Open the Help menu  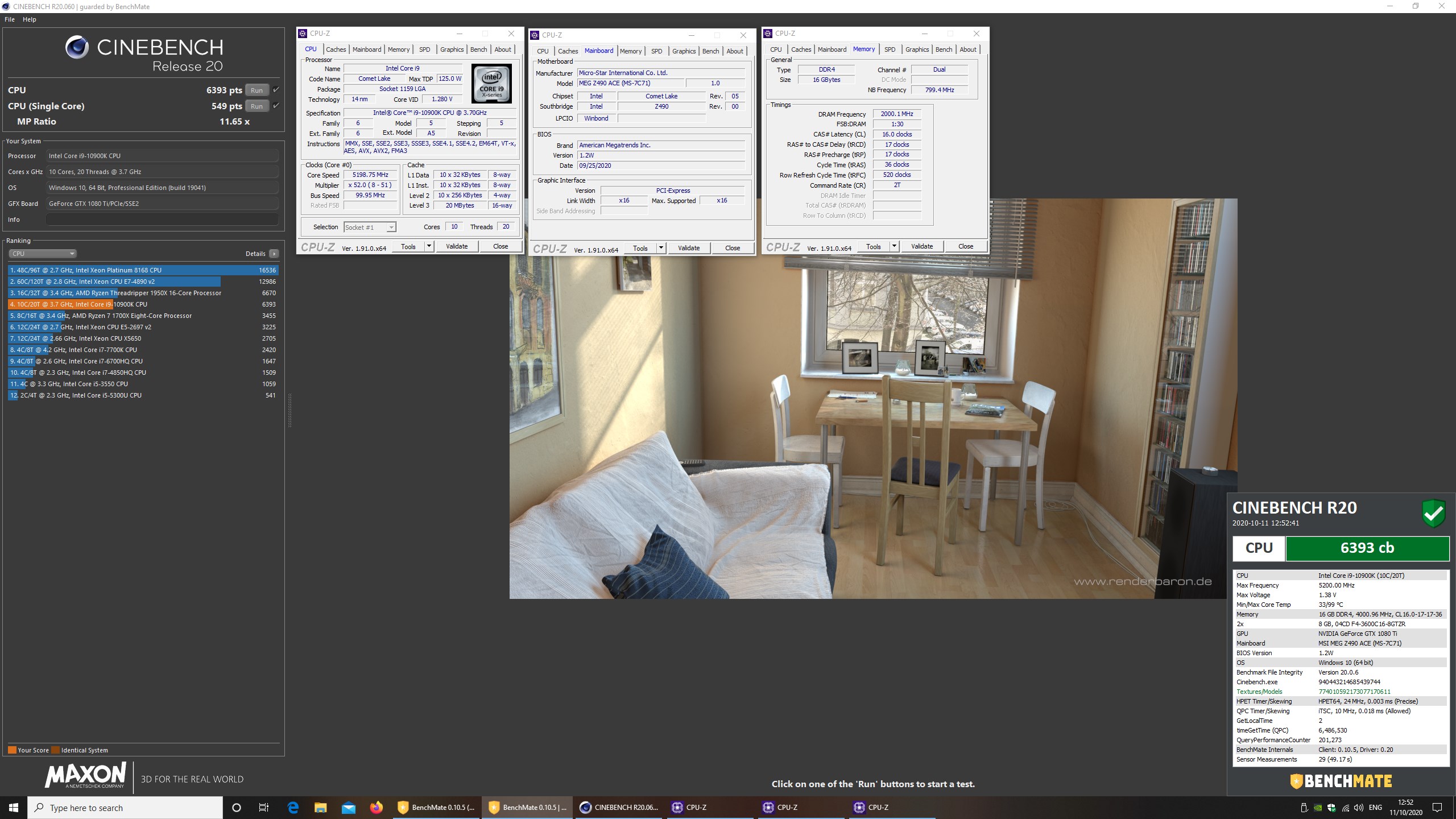30,19
